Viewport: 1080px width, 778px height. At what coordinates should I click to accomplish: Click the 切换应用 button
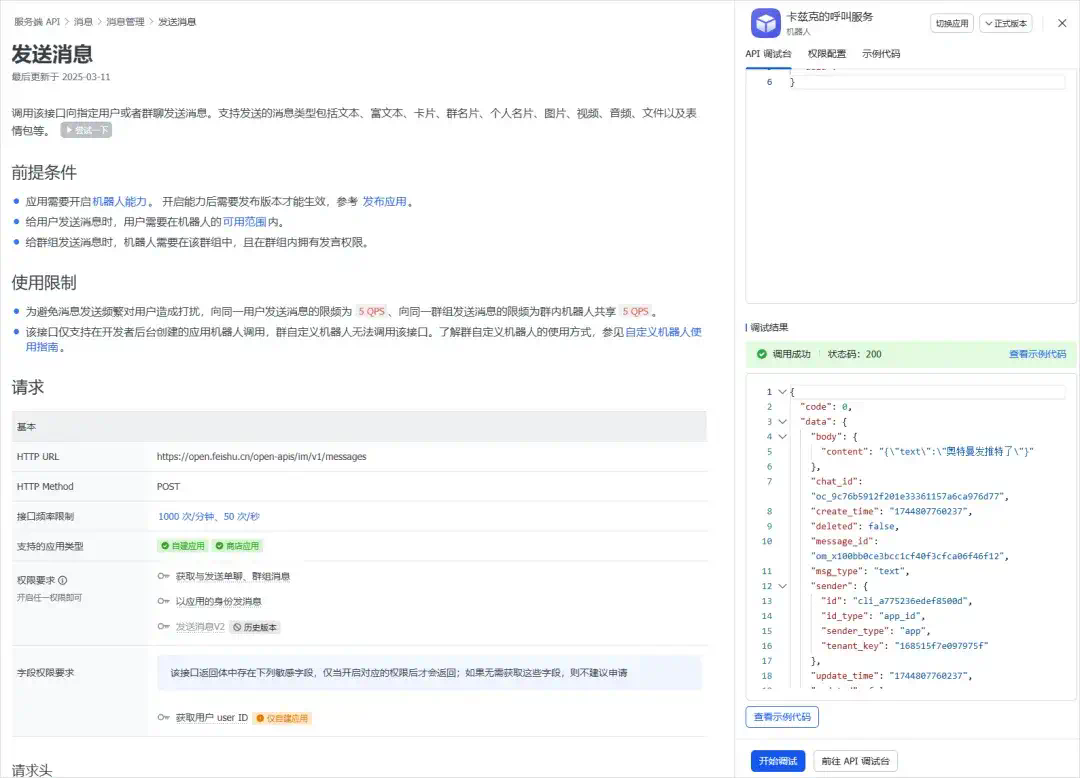coord(952,23)
